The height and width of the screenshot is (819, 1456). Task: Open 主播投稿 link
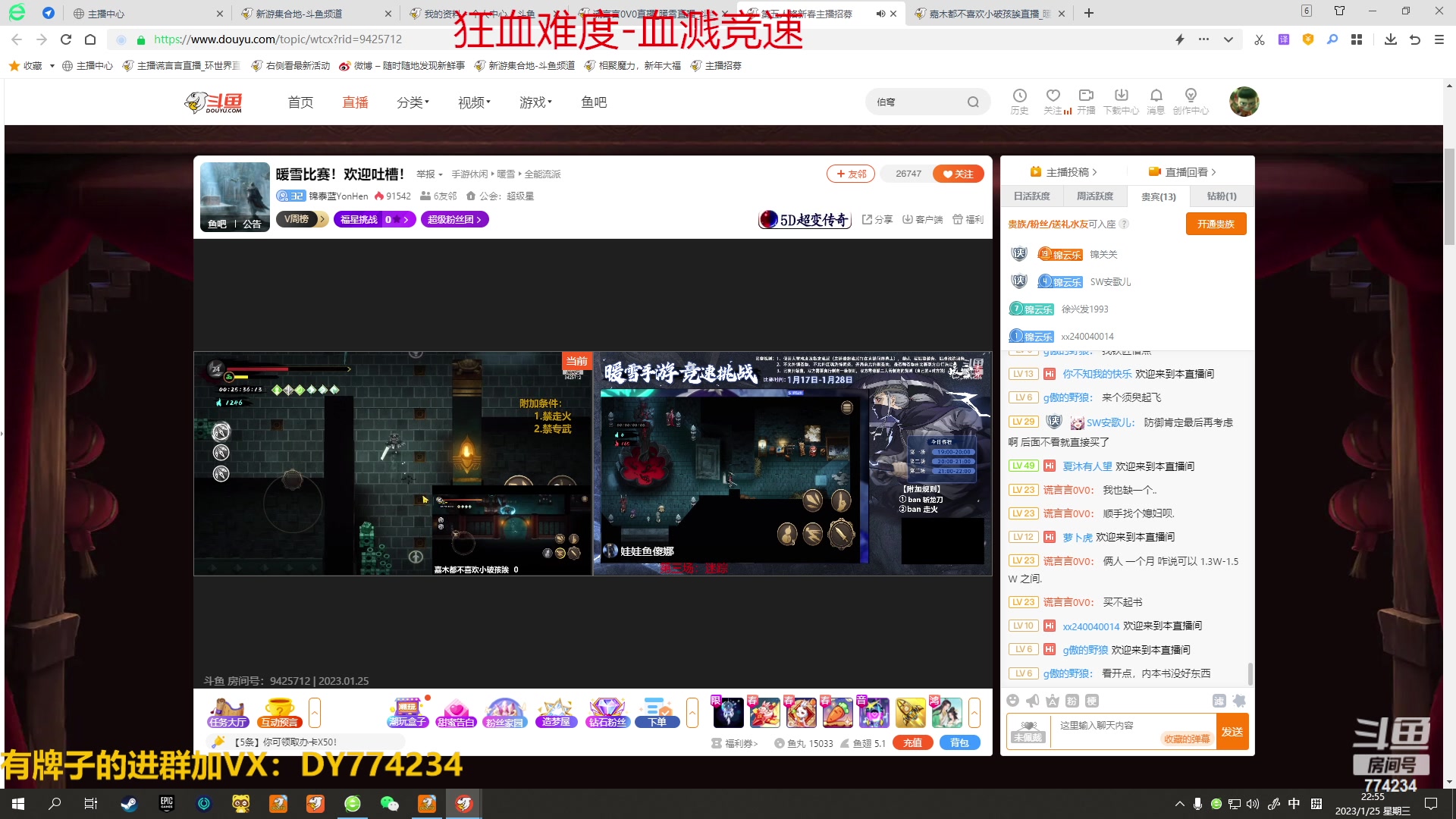(1064, 172)
